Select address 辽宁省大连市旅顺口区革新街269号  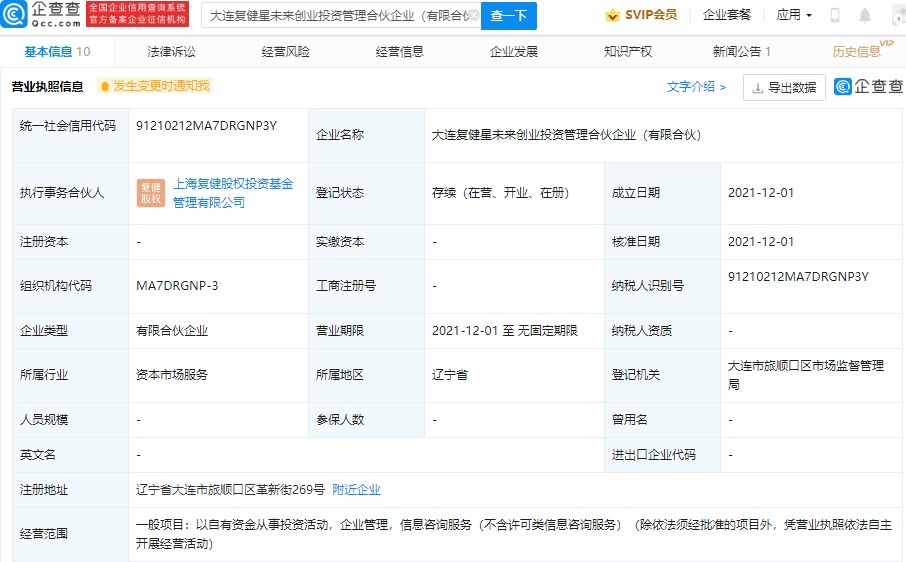click(x=231, y=490)
